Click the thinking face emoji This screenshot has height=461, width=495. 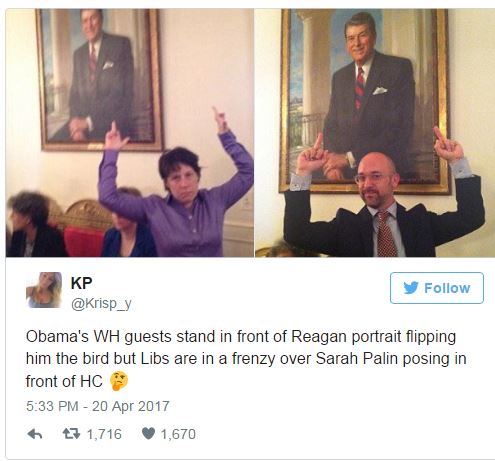point(119,381)
